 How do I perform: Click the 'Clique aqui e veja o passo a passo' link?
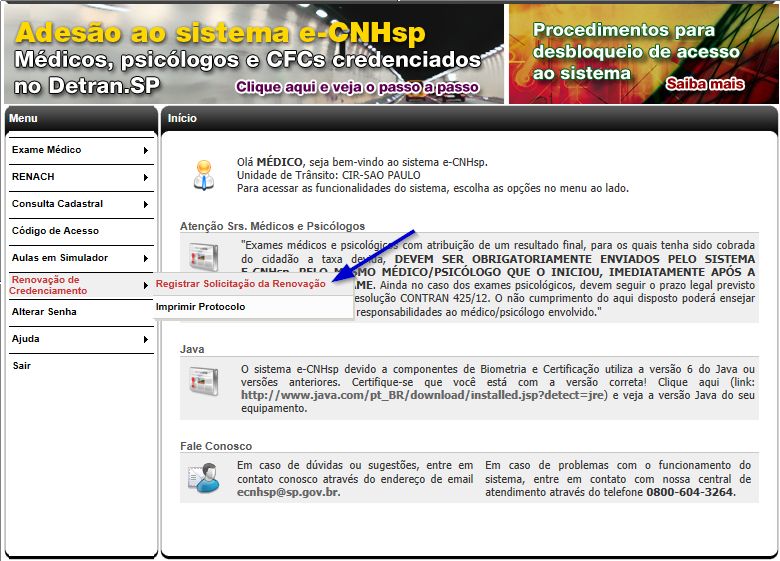click(x=357, y=87)
